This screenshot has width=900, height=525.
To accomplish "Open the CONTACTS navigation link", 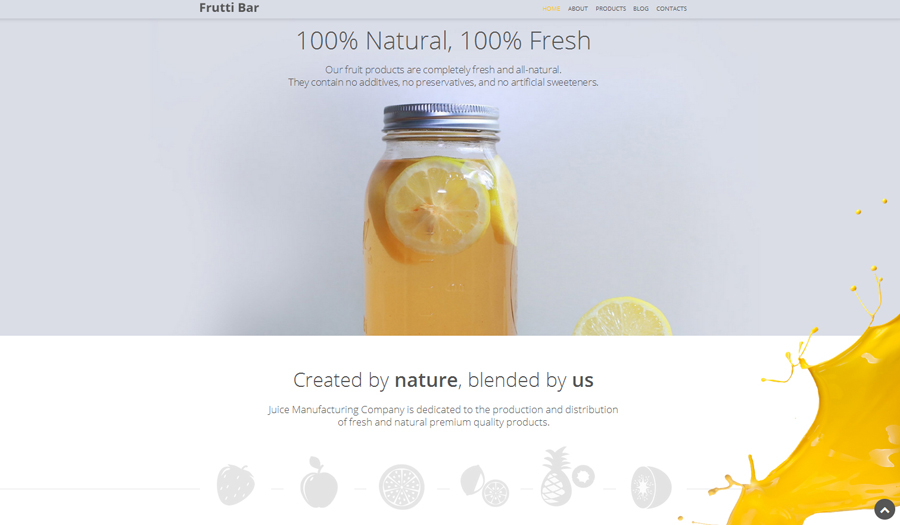I will point(672,9).
